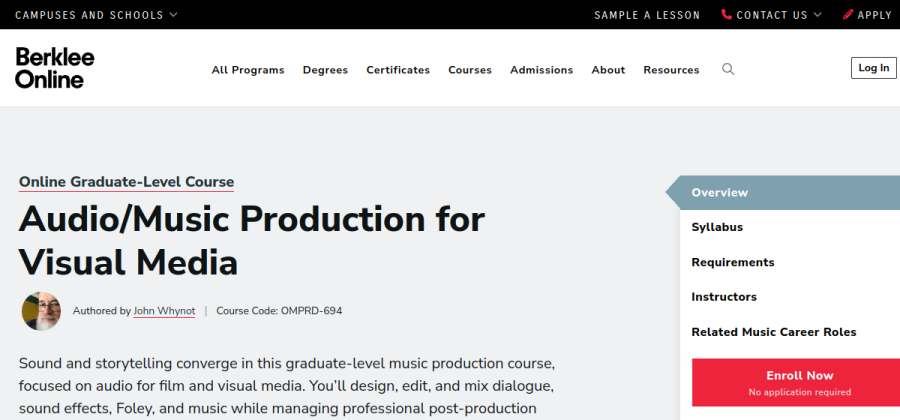Go home via Berklee Online logo

pyautogui.click(x=55, y=68)
